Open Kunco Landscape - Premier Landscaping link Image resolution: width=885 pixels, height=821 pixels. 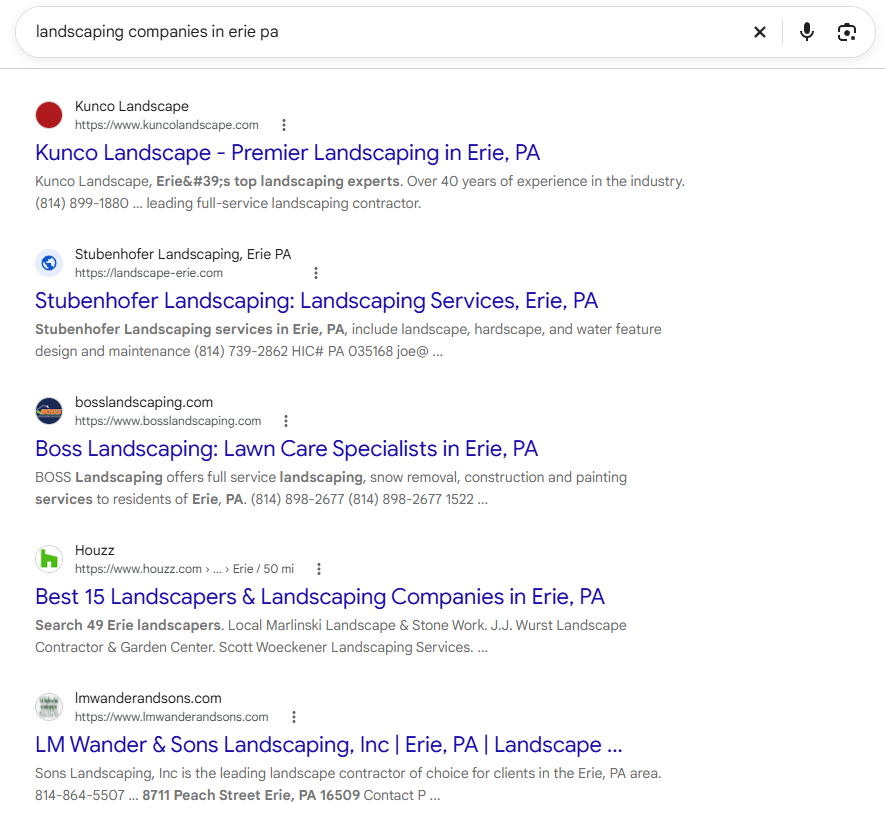[x=287, y=153]
